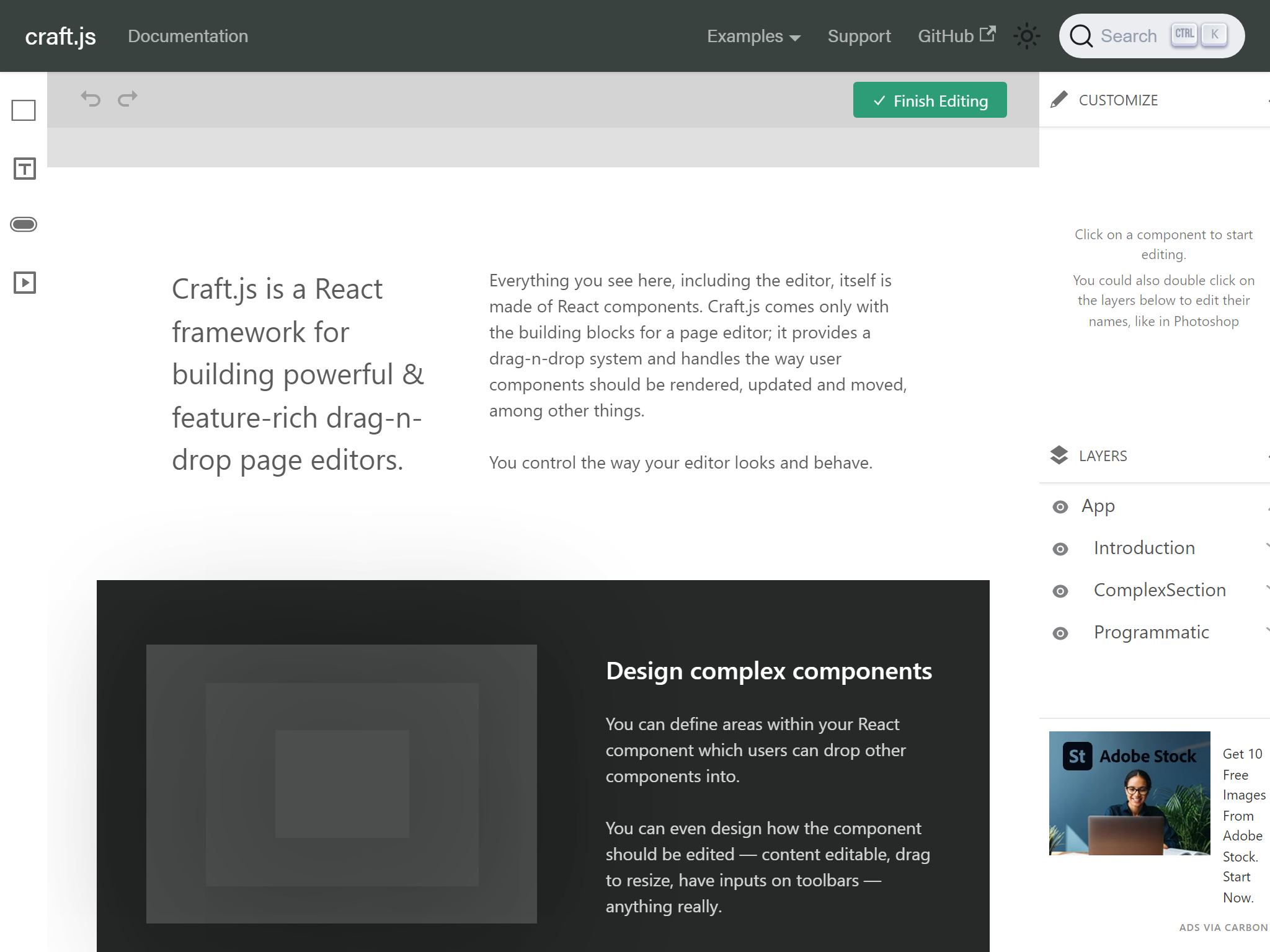Open the Support nav link

click(x=859, y=36)
